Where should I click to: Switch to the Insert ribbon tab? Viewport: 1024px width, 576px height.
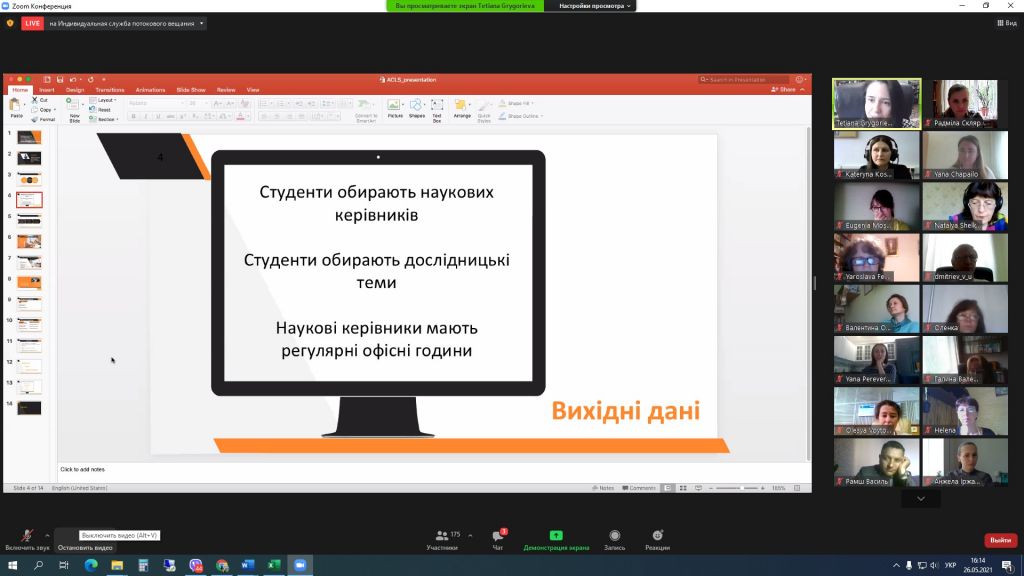(x=46, y=90)
